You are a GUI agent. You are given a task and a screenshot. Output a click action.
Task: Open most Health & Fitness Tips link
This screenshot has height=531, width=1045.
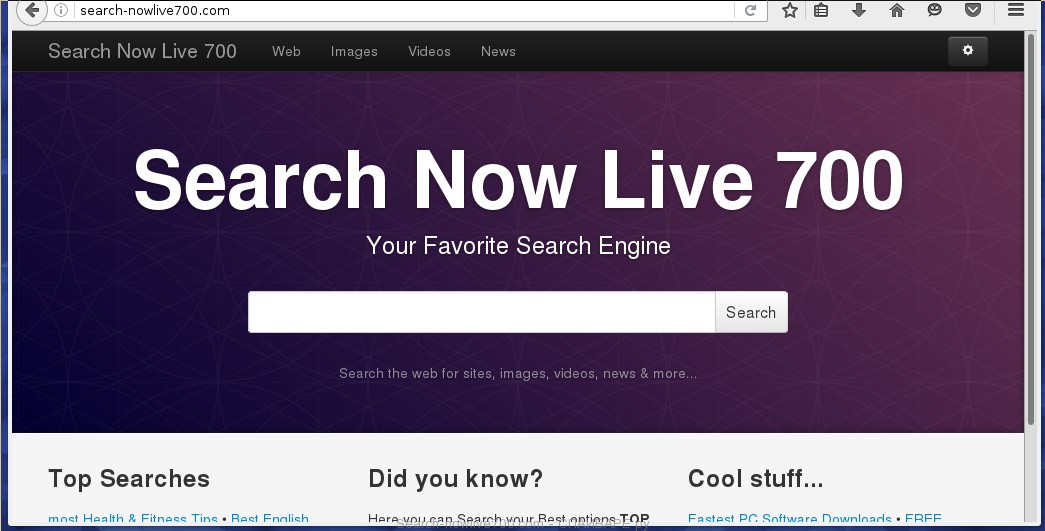[x=133, y=518]
